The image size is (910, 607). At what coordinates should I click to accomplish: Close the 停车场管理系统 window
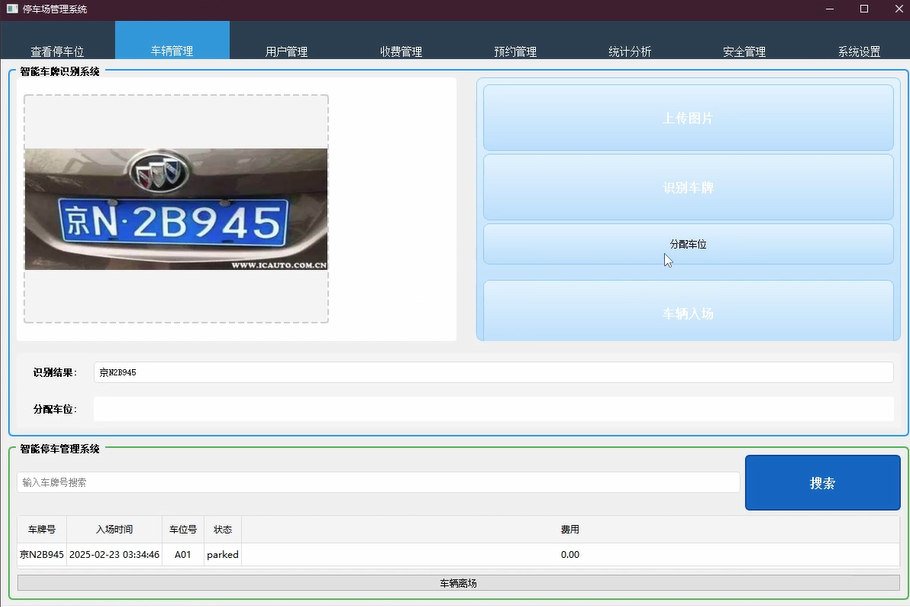tap(898, 9)
